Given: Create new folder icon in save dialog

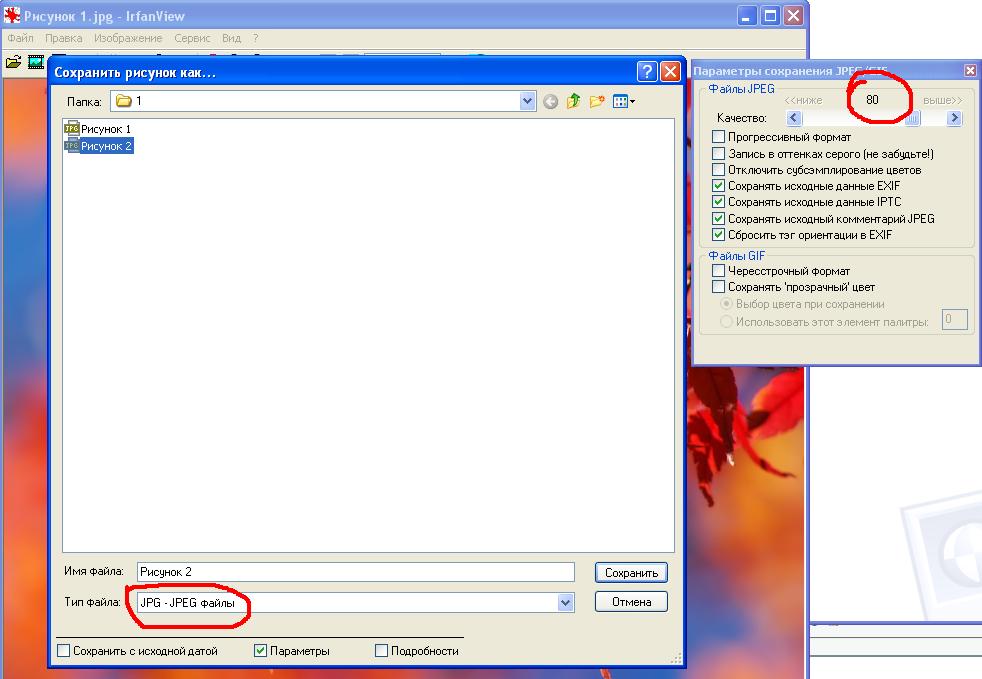Looking at the screenshot, I should (x=597, y=101).
